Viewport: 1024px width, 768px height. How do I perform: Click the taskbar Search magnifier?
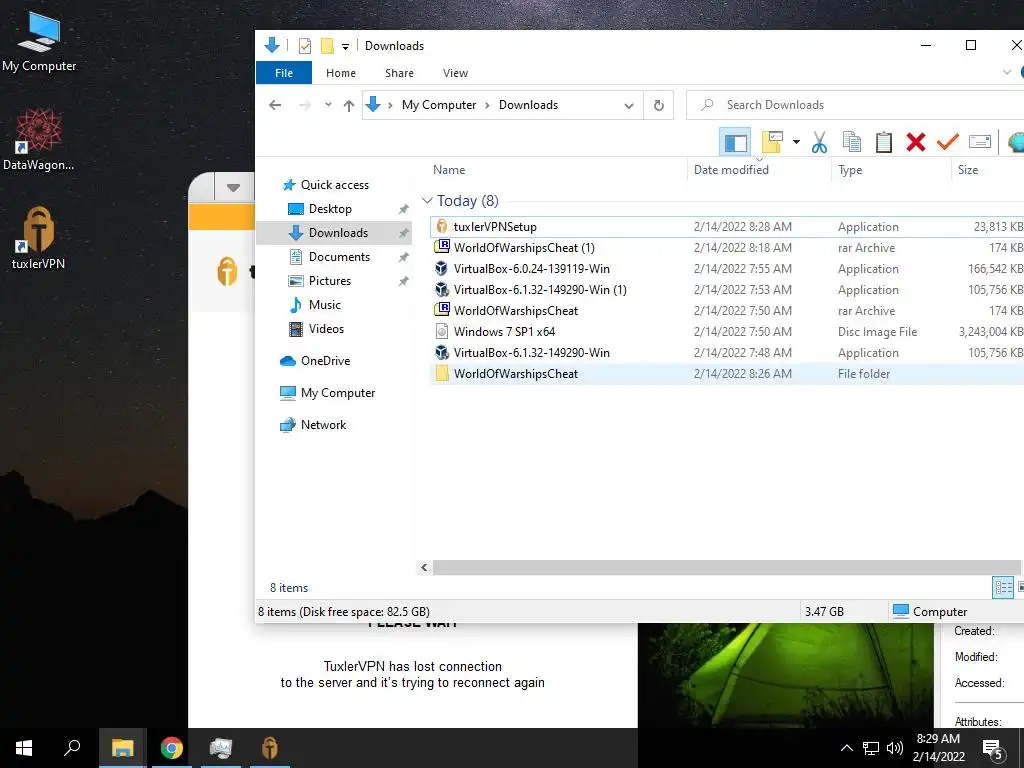[71, 748]
